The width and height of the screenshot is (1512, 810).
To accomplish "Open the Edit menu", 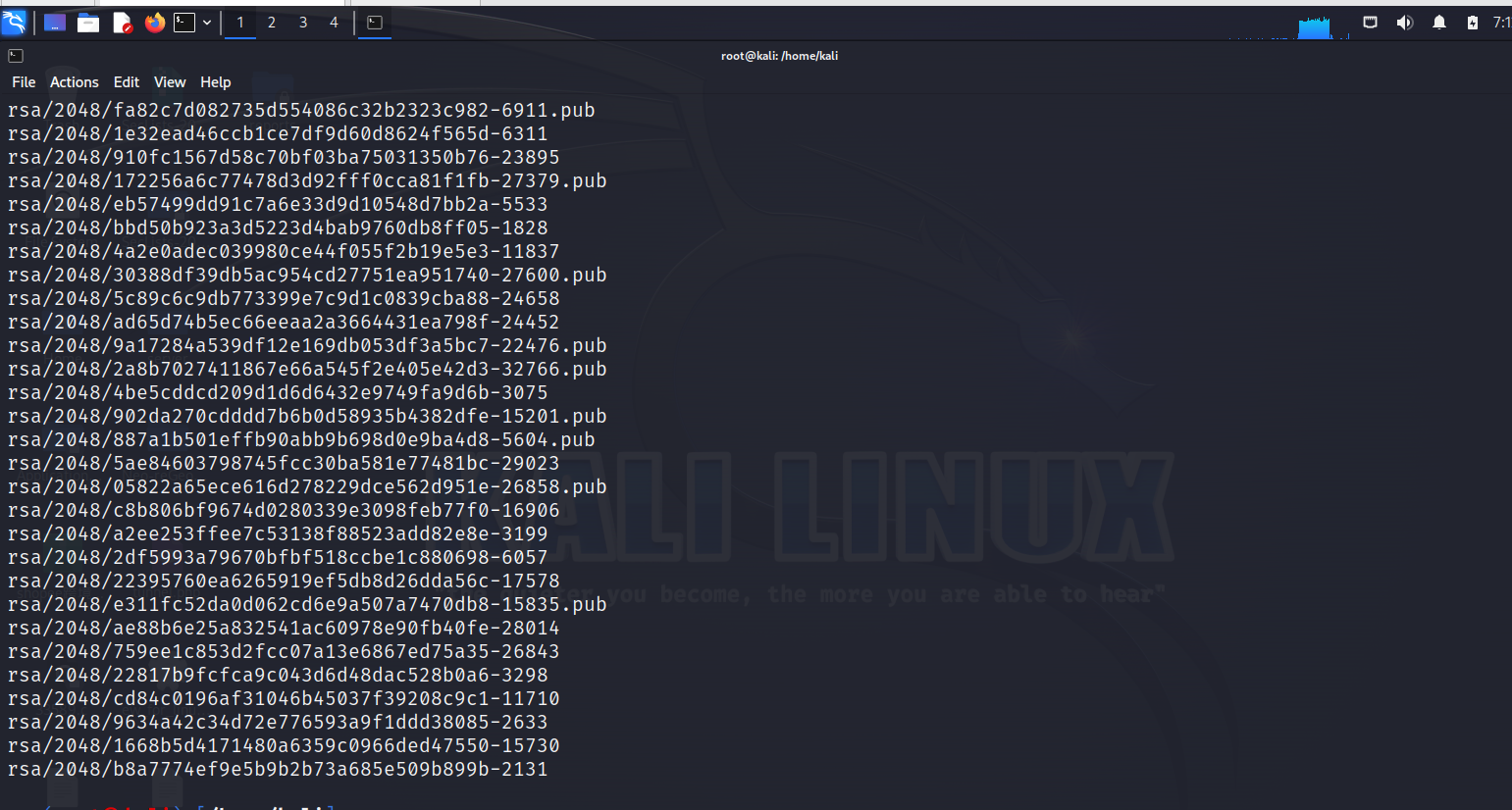I will pyautogui.click(x=127, y=82).
